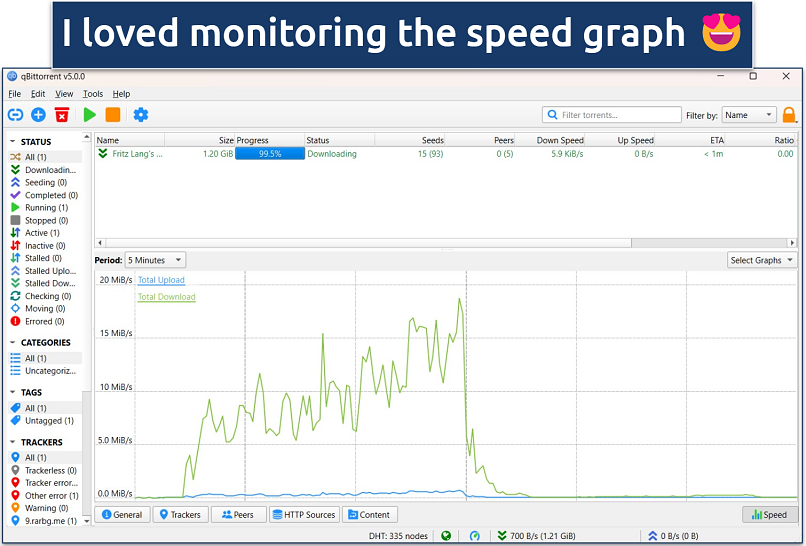Open the Select Graphs dropdown

[762, 260]
